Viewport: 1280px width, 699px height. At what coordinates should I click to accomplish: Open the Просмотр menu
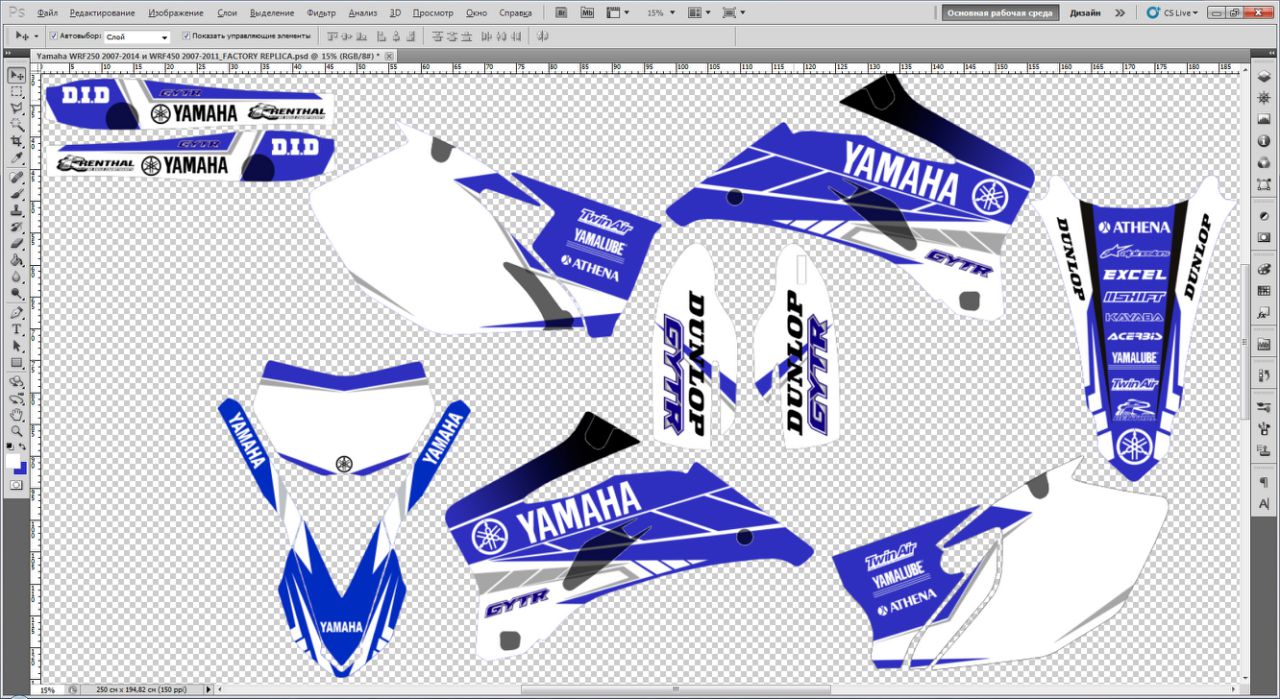(432, 13)
